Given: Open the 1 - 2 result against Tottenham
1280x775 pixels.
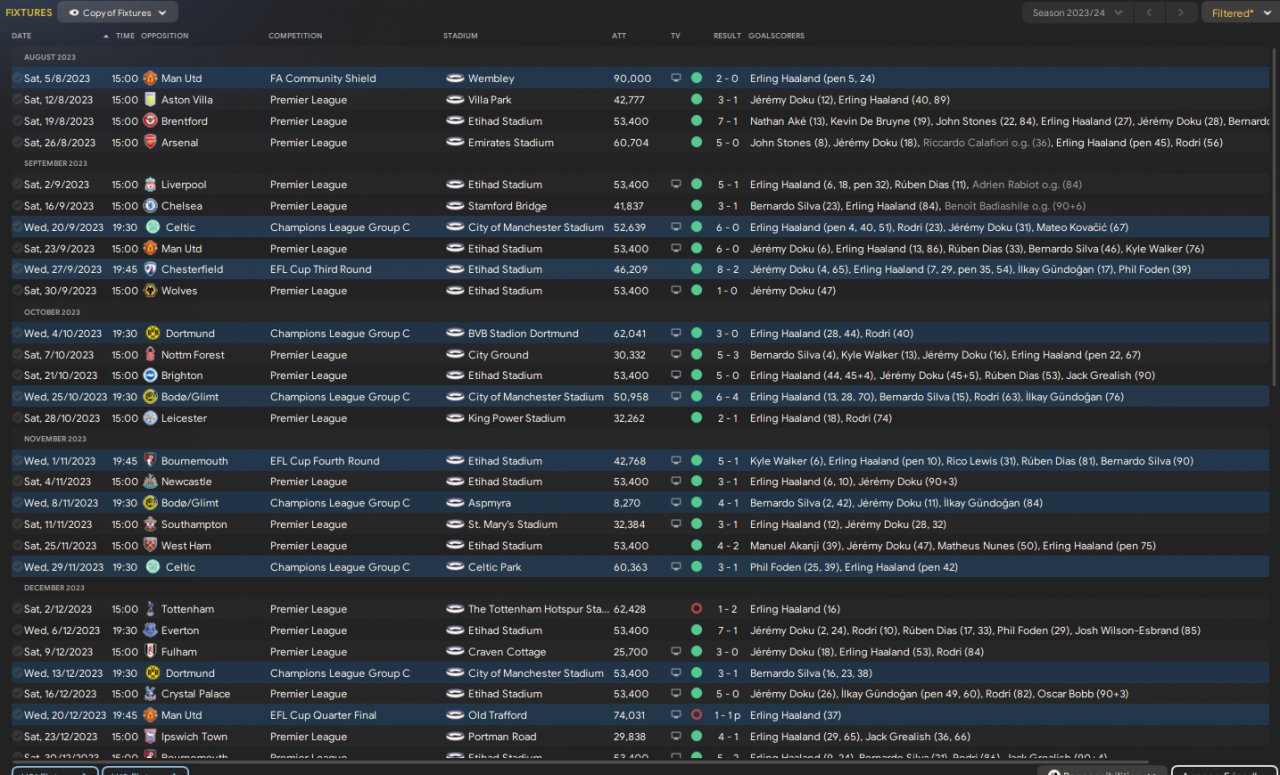Looking at the screenshot, I should point(727,609).
